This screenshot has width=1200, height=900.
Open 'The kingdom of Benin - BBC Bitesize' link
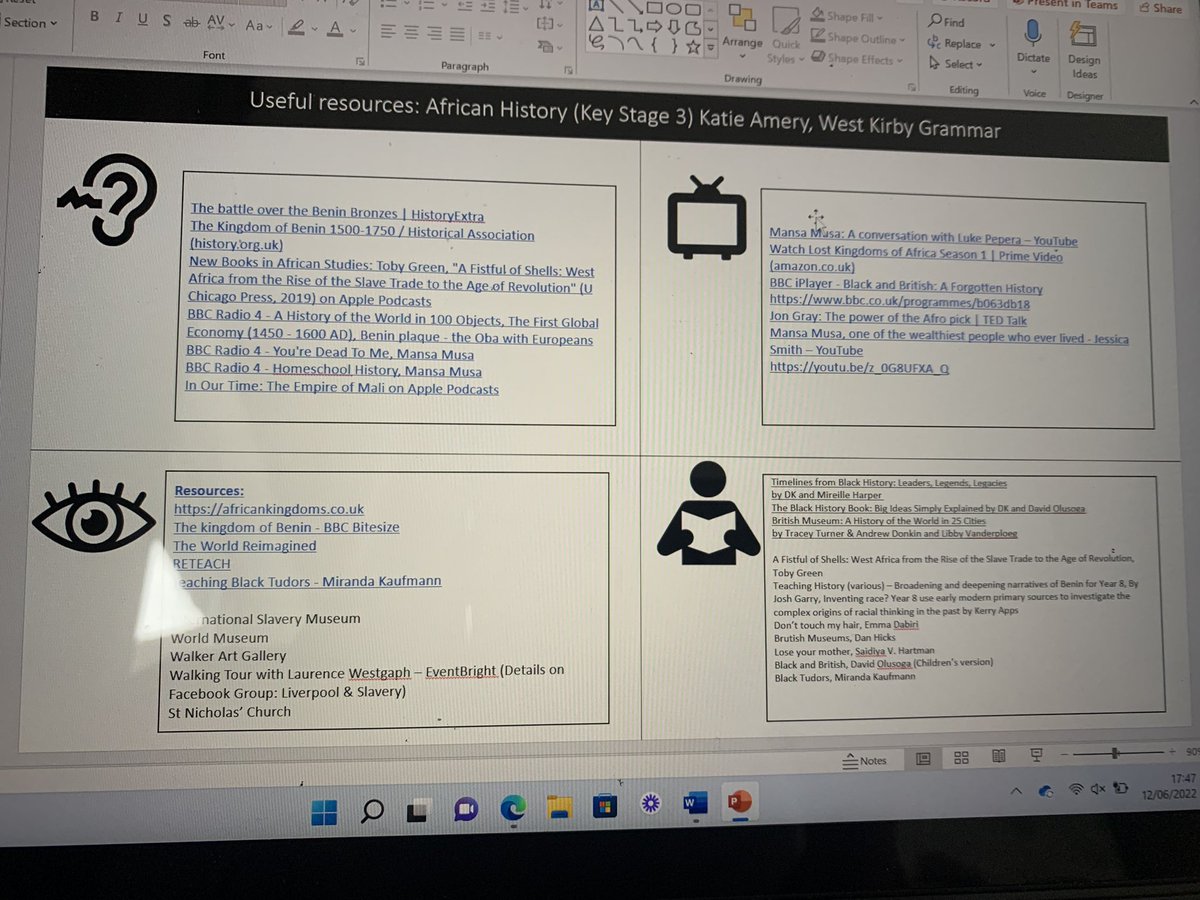click(x=286, y=527)
